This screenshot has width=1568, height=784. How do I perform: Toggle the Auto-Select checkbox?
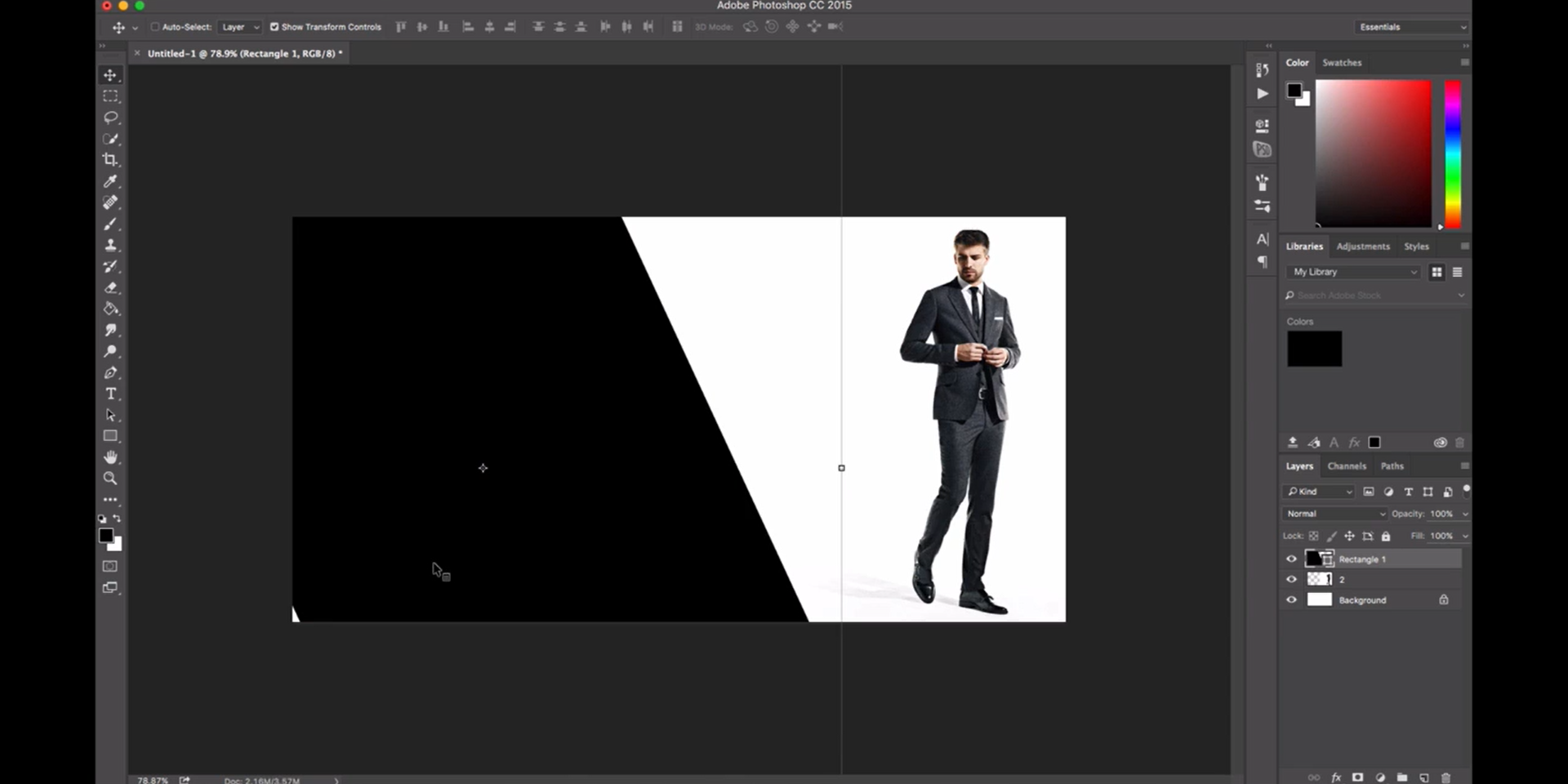155,27
